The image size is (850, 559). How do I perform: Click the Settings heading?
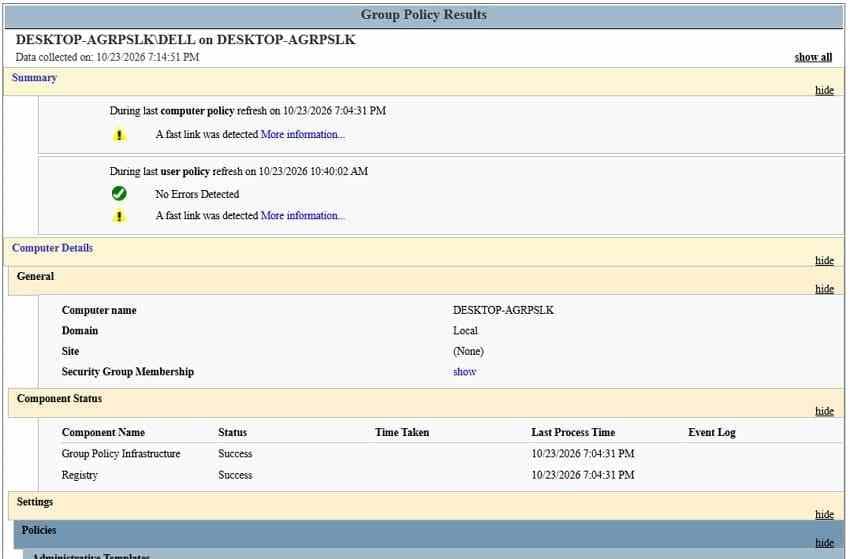tap(35, 502)
